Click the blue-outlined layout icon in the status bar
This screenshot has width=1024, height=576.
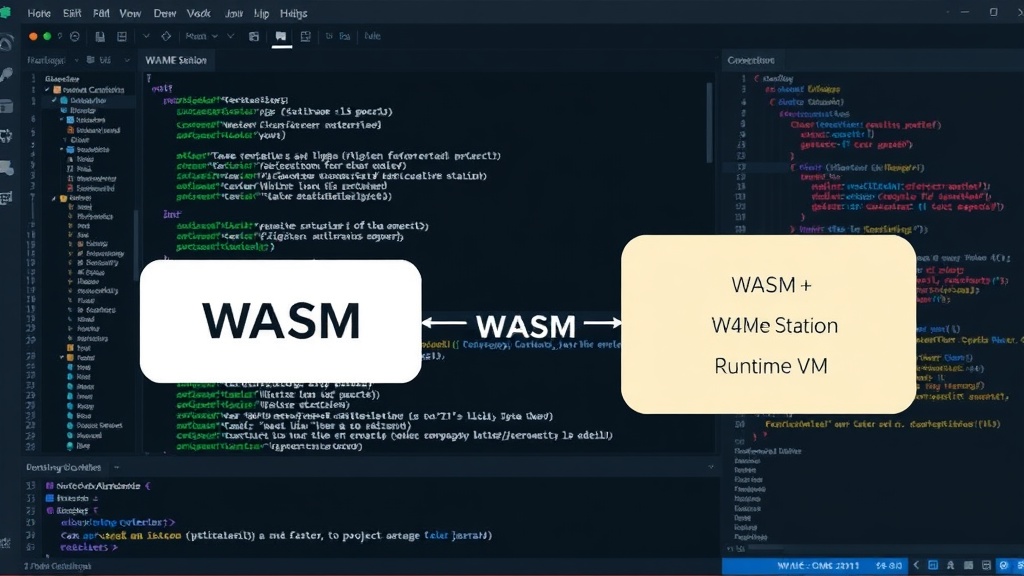pyautogui.click(x=933, y=566)
